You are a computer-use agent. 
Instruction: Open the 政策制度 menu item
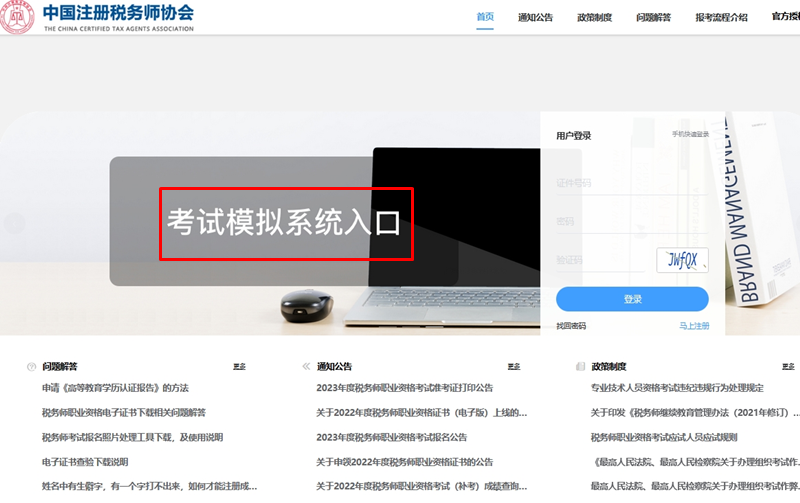coord(594,17)
